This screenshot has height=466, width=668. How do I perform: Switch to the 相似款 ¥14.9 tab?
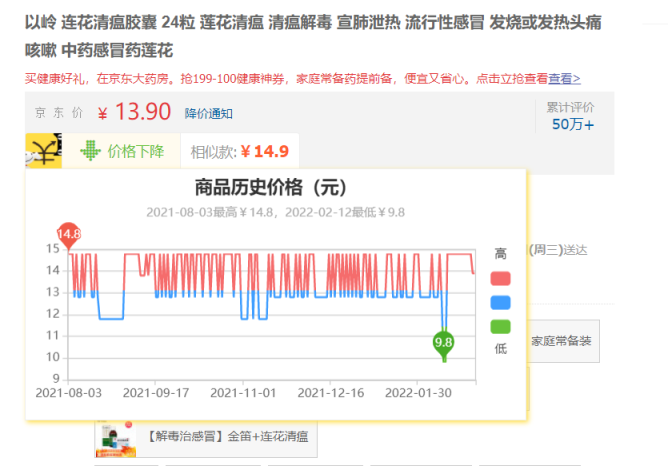[x=239, y=151]
